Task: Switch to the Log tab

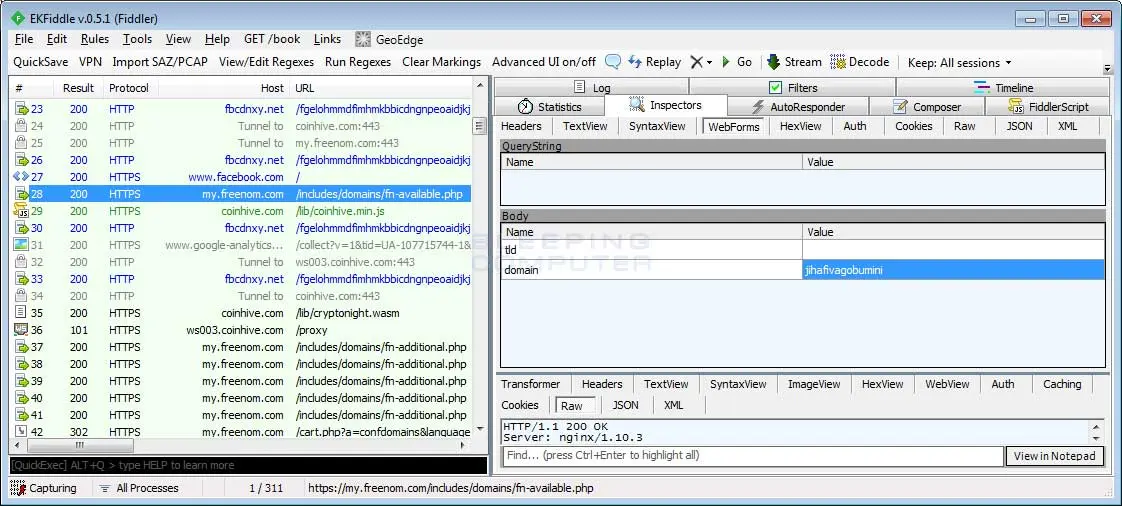Action: 592,87
